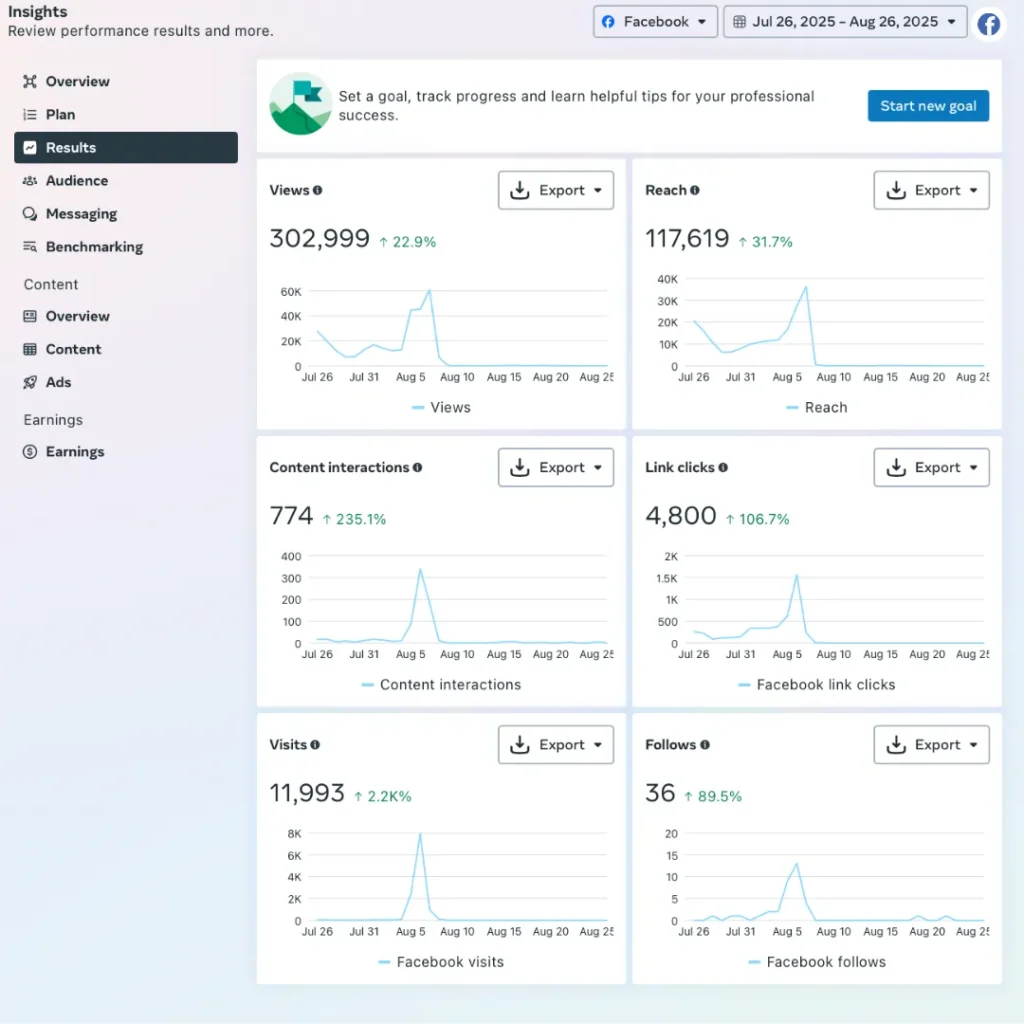This screenshot has height=1024, width=1024.
Task: Expand the Views Export dropdown
Action: tap(556, 190)
